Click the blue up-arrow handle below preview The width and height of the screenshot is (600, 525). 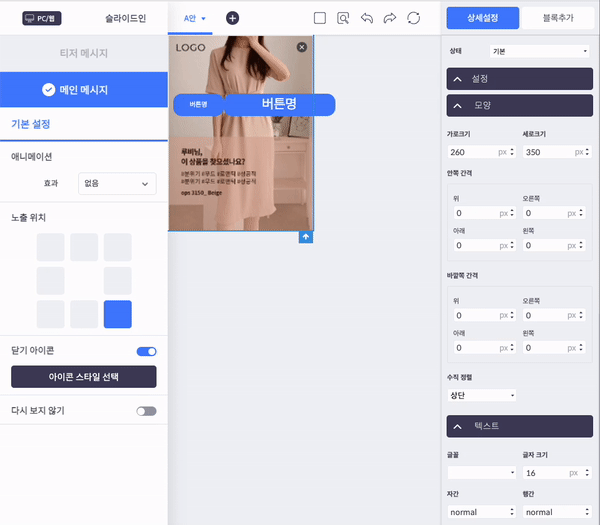click(306, 237)
